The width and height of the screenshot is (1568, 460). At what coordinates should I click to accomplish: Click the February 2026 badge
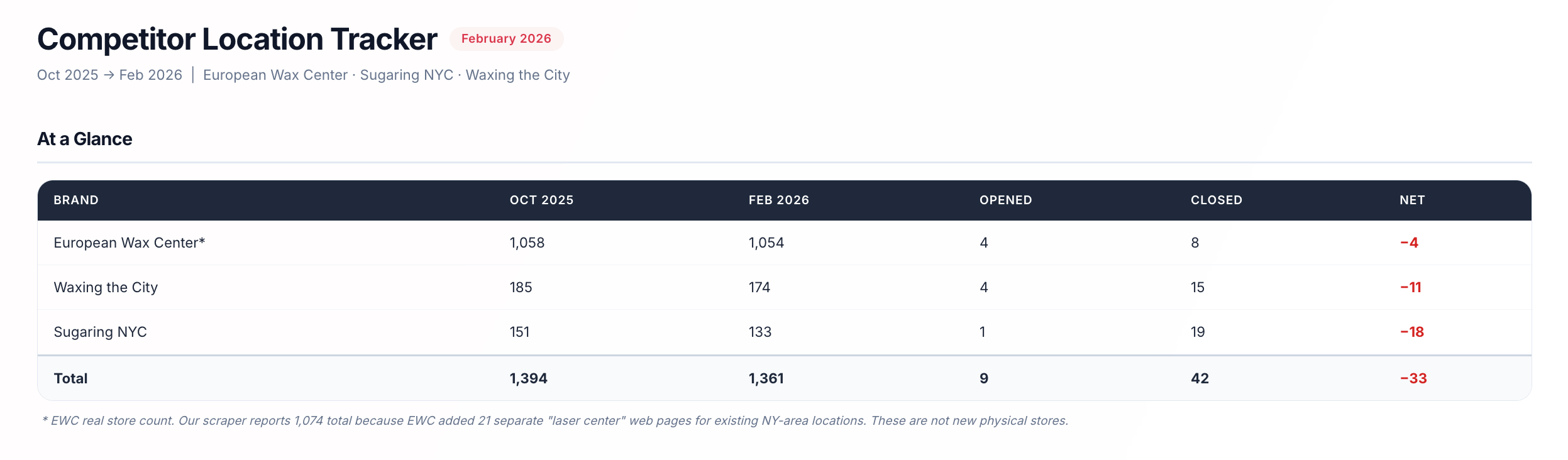(x=506, y=38)
